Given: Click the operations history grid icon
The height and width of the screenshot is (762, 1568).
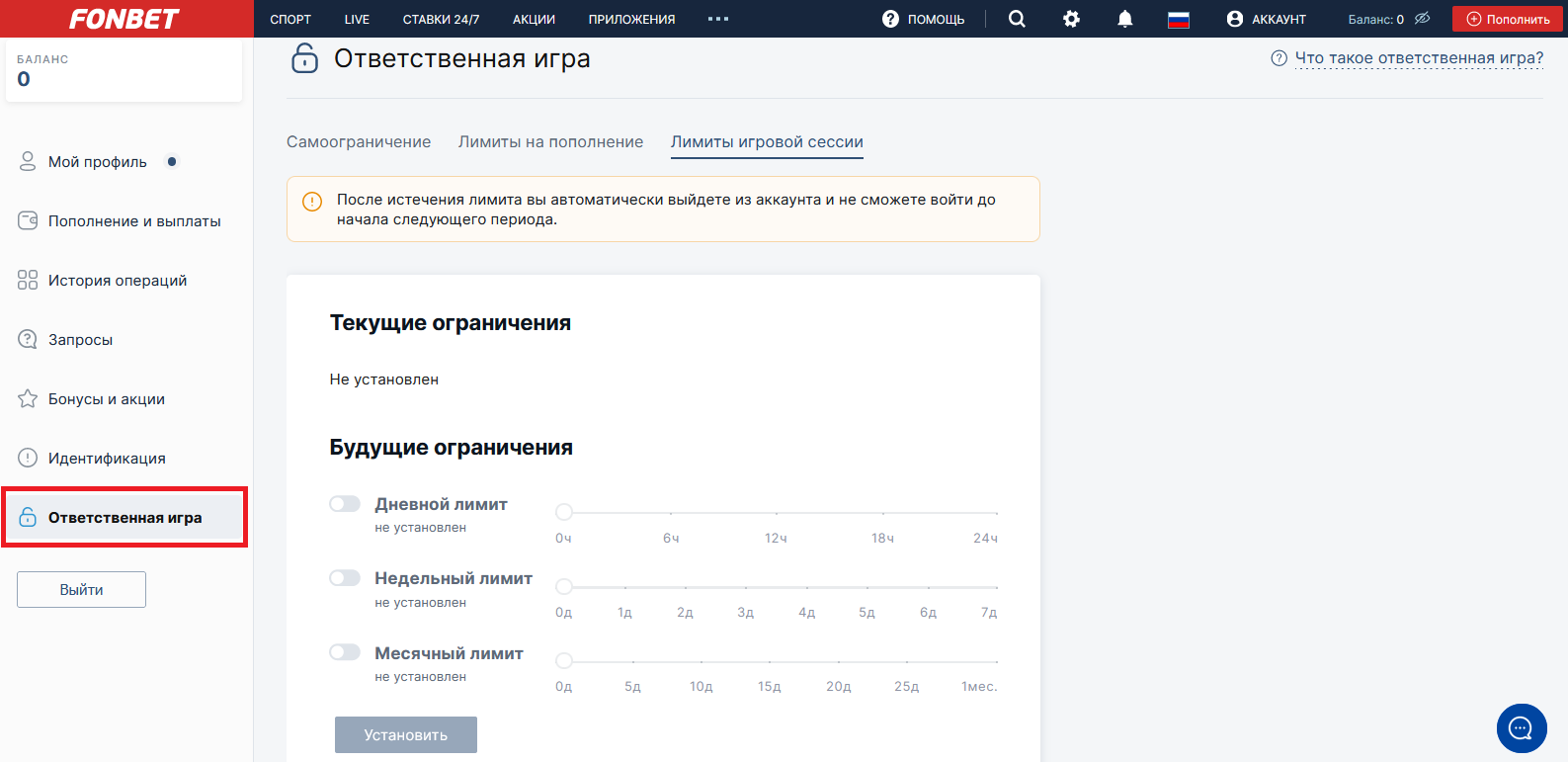Looking at the screenshot, I should (x=28, y=280).
